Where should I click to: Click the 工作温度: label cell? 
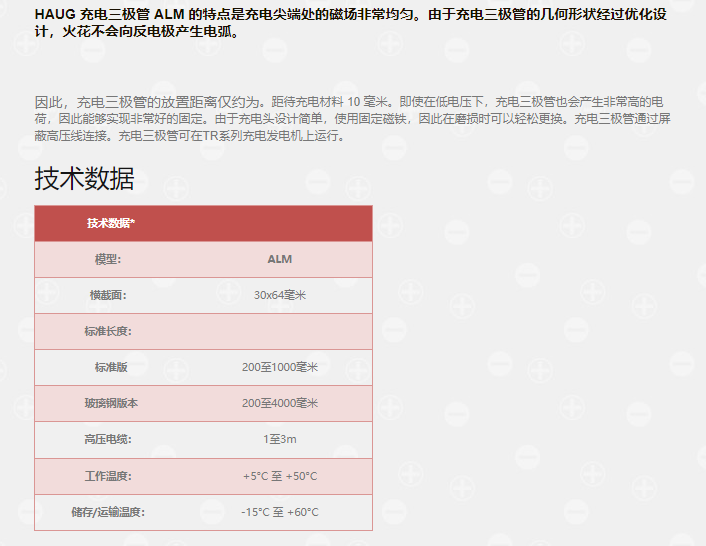(x=108, y=476)
